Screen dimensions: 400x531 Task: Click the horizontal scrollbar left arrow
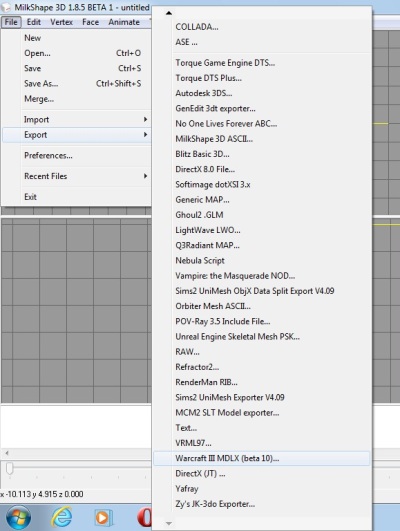pos(6,453)
